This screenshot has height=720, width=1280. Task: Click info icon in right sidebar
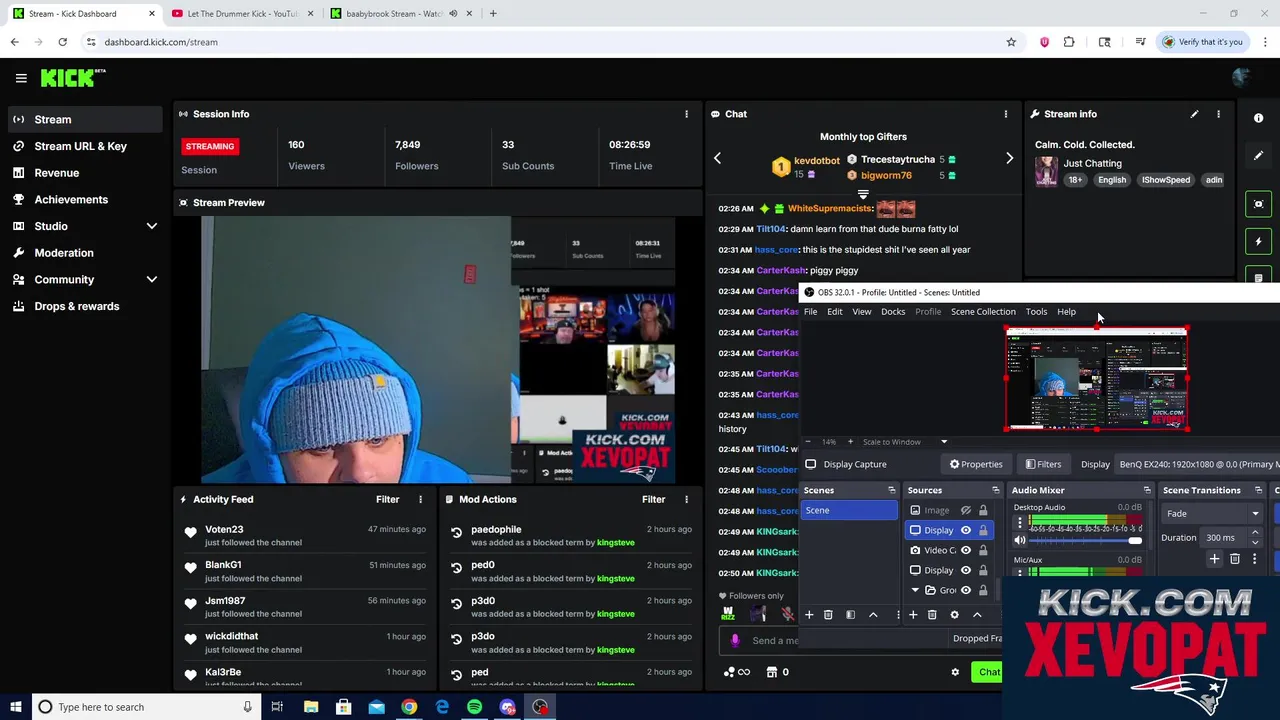(x=1258, y=118)
